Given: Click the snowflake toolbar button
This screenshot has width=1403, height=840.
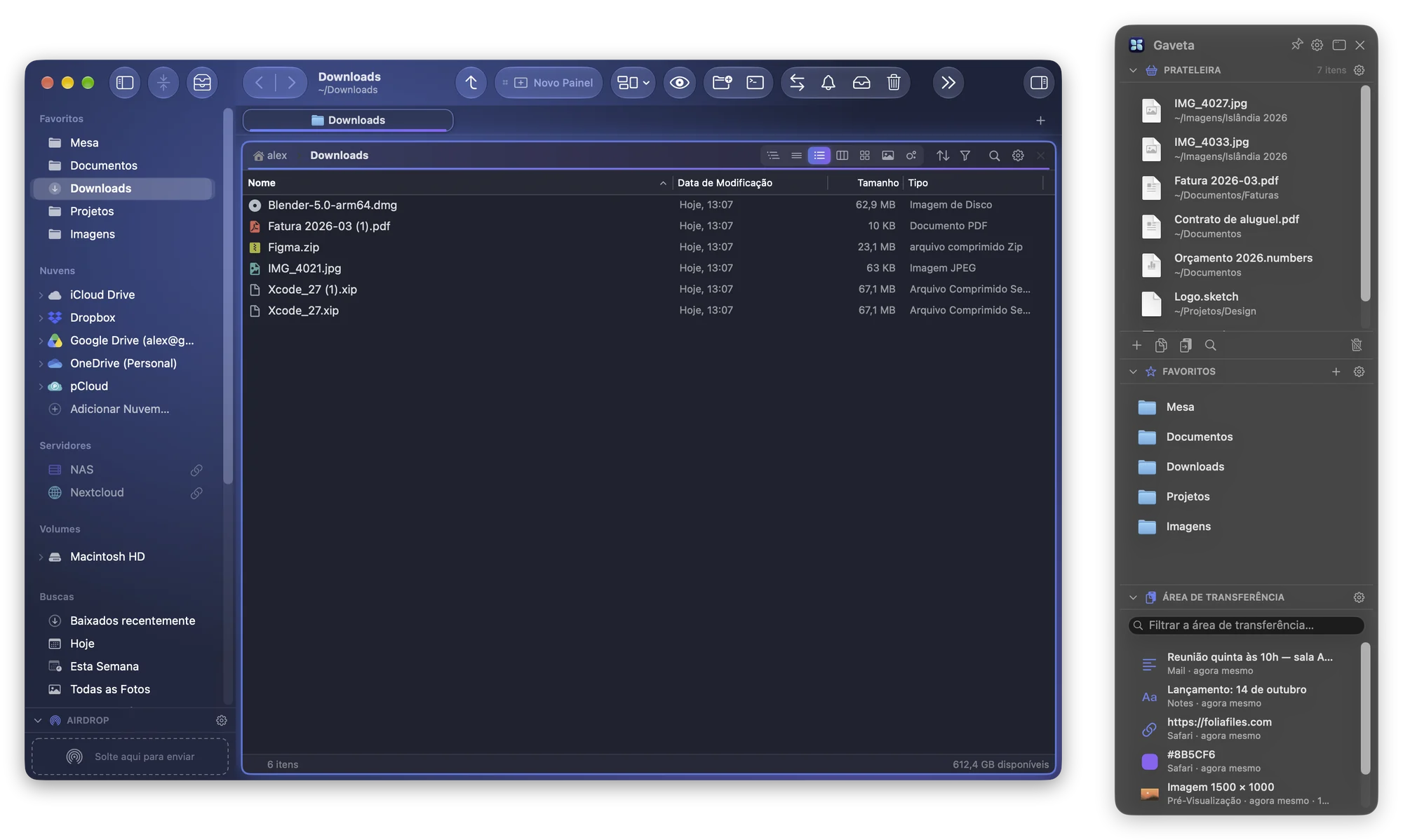Looking at the screenshot, I should pos(163,83).
